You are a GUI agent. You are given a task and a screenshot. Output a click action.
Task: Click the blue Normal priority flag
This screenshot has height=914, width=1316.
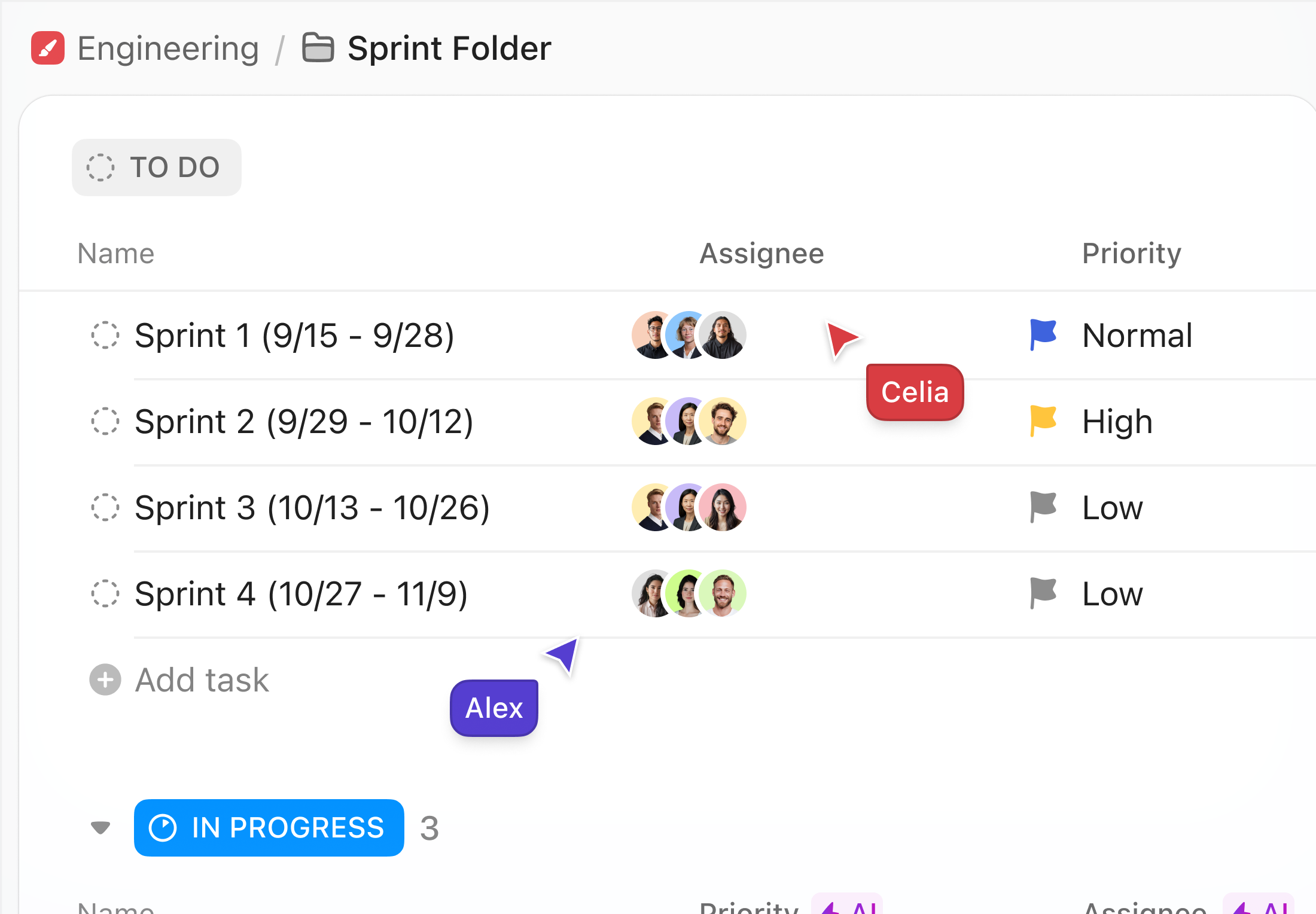point(1041,334)
